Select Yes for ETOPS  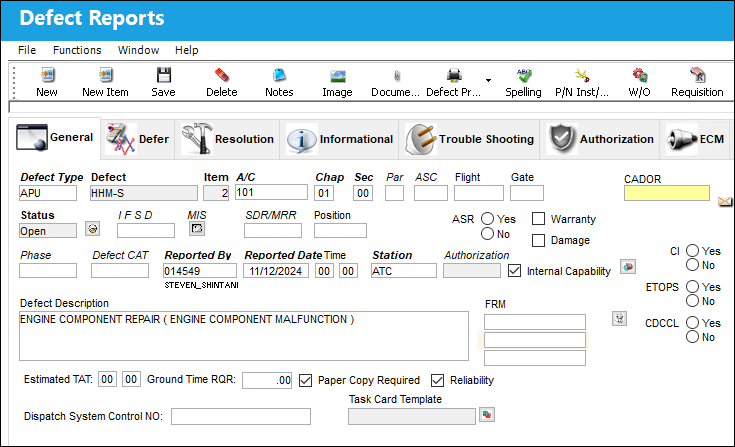pyautogui.click(x=692, y=286)
